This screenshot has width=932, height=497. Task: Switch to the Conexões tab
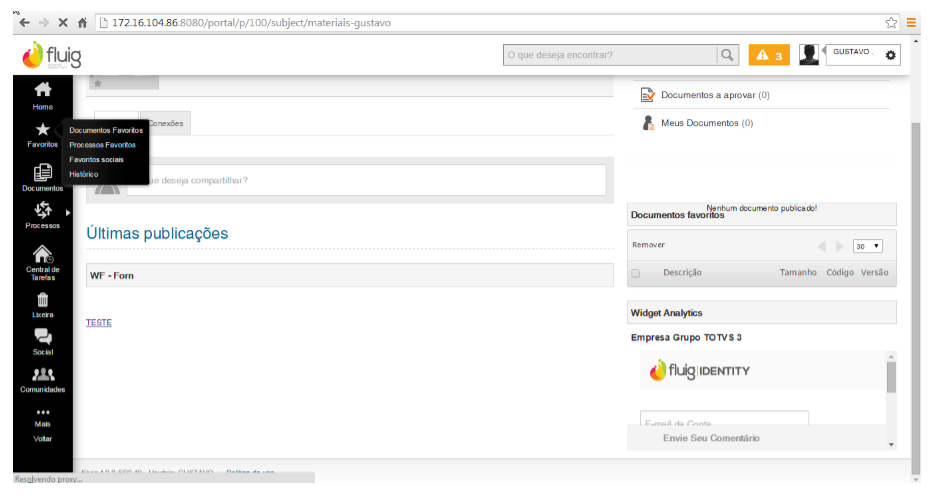tap(166, 123)
